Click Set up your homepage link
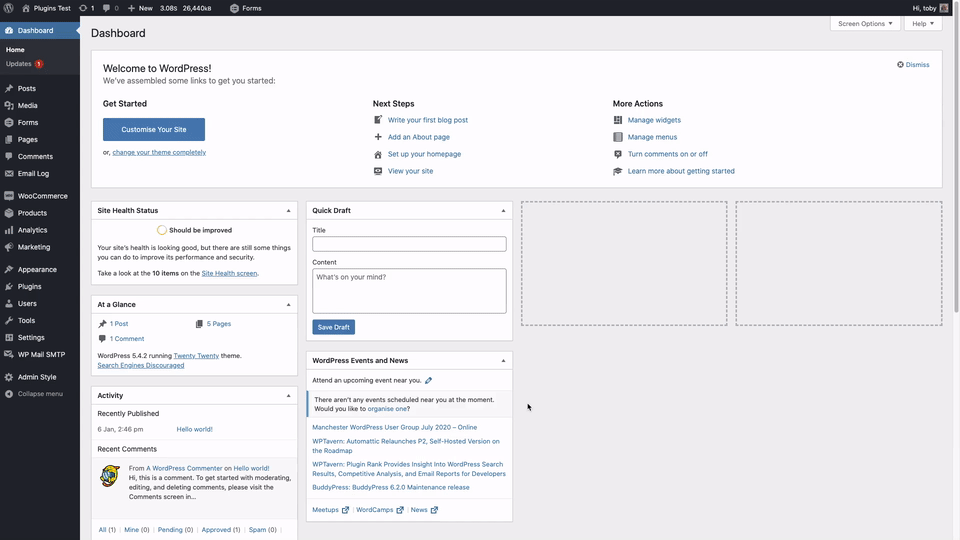Image resolution: width=960 pixels, height=540 pixels. click(424, 154)
